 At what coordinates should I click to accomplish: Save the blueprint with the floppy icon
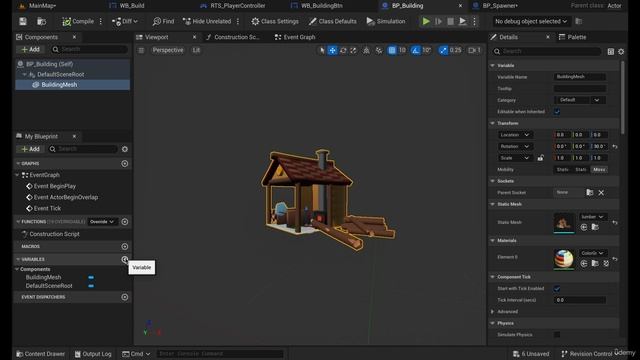click(23, 21)
